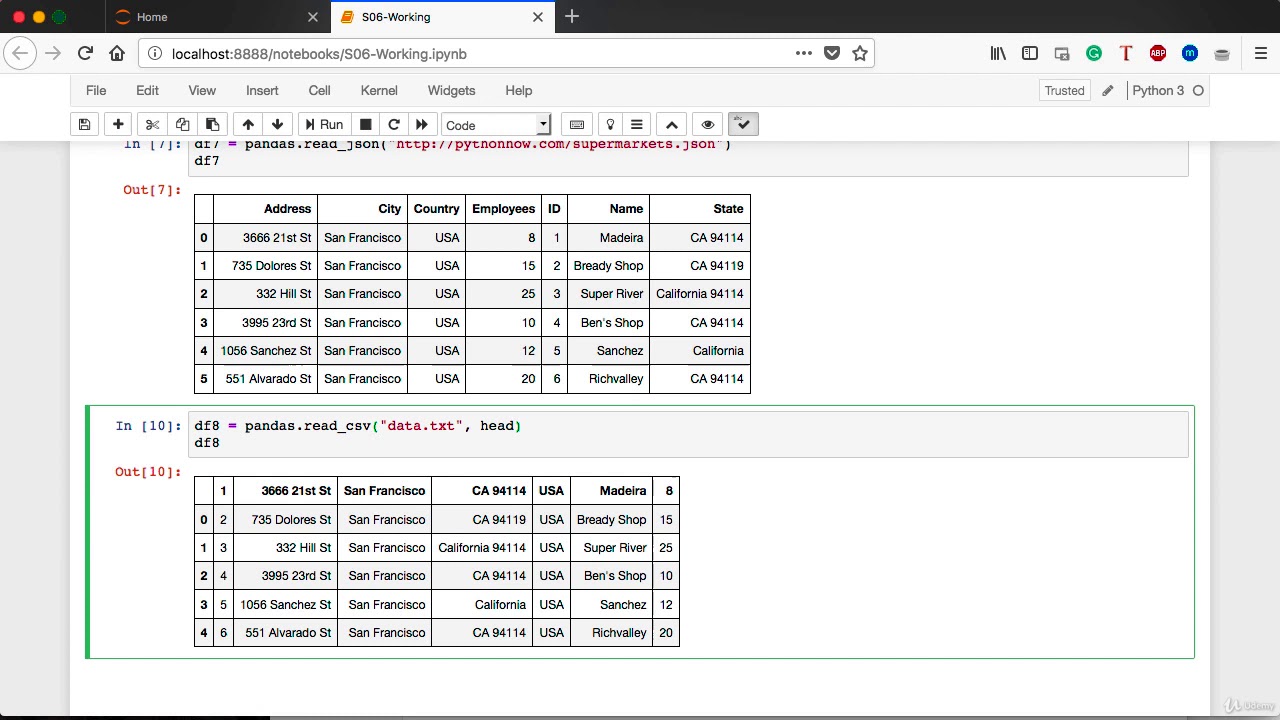Click the lightbulb toolbar icon

[610, 125]
